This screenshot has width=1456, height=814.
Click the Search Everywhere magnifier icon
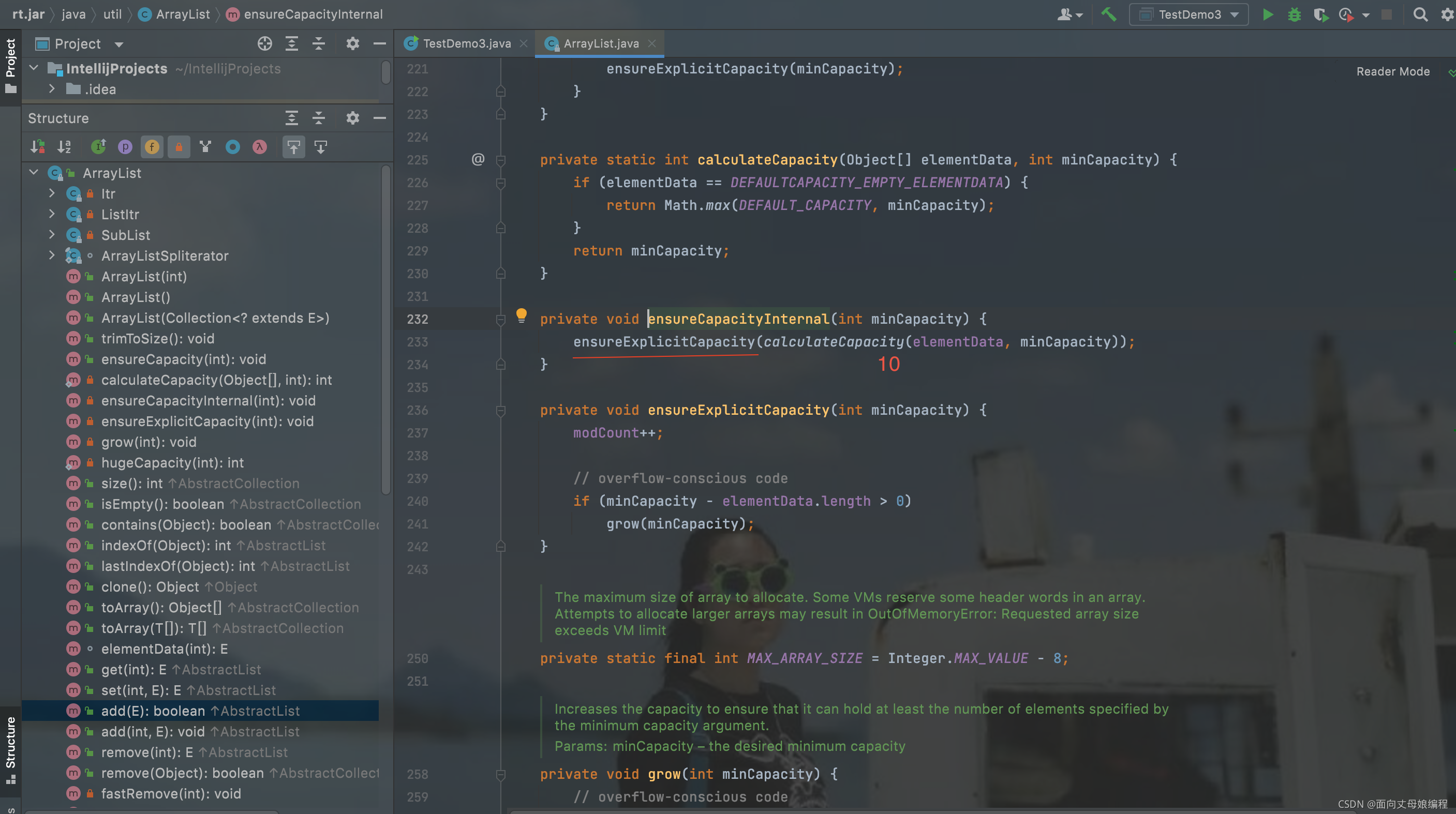click(x=1420, y=14)
